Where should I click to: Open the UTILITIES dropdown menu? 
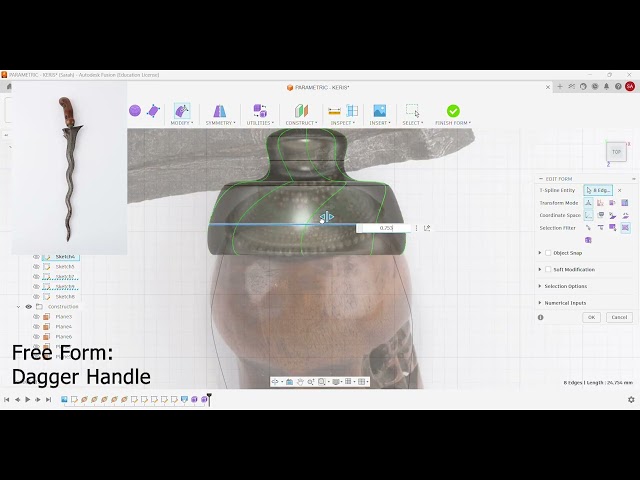pyautogui.click(x=260, y=123)
